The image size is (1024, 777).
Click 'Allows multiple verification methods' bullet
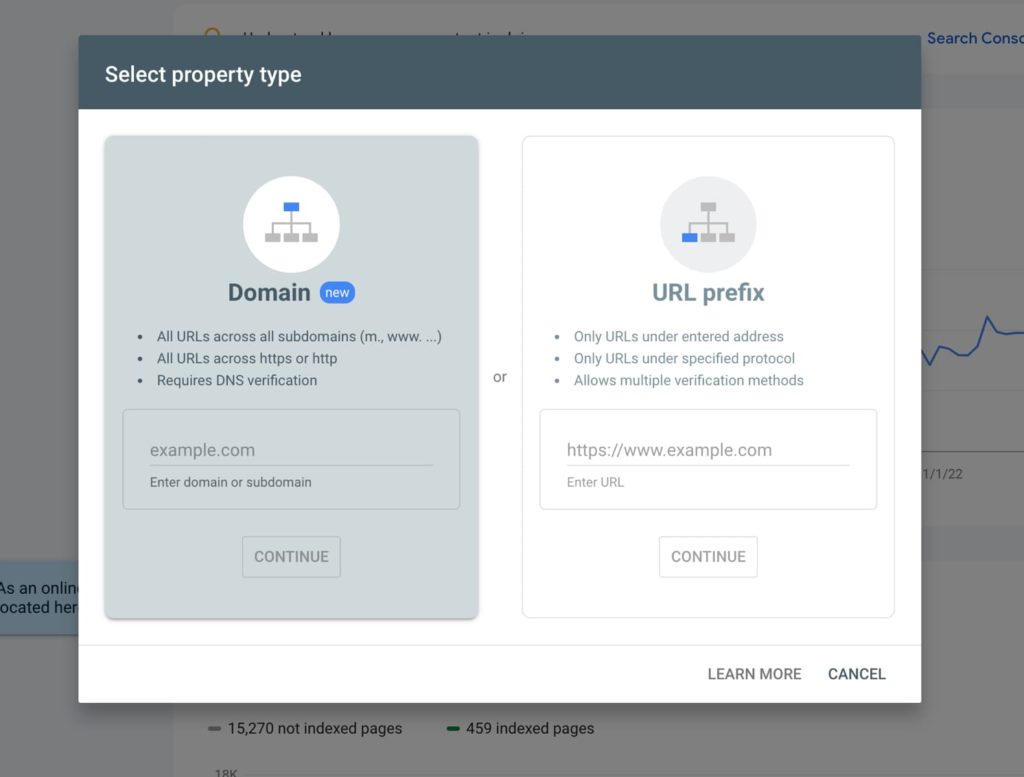pyautogui.click(x=688, y=380)
